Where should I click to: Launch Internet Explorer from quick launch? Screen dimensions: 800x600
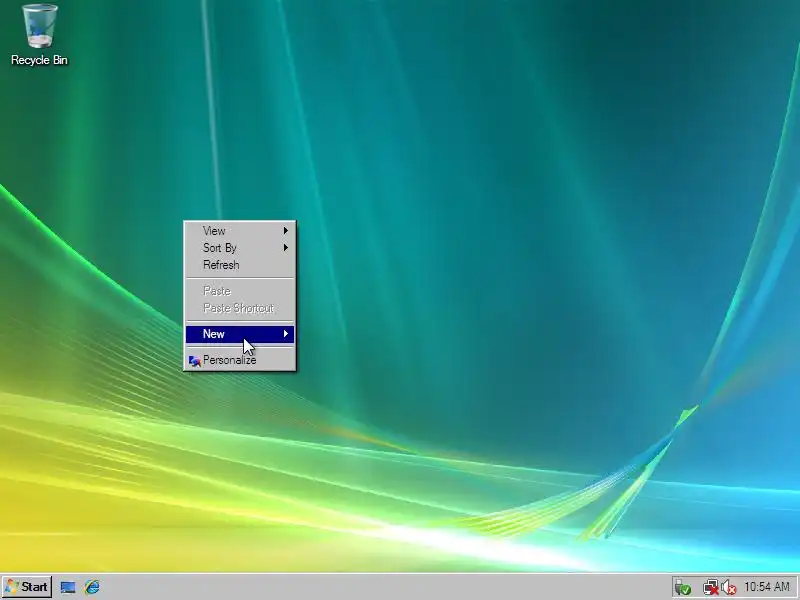(92, 587)
